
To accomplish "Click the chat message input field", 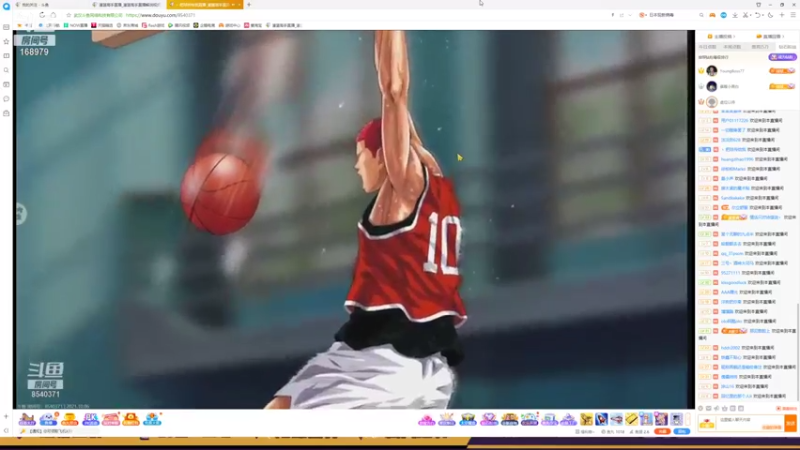I will click(750, 423).
